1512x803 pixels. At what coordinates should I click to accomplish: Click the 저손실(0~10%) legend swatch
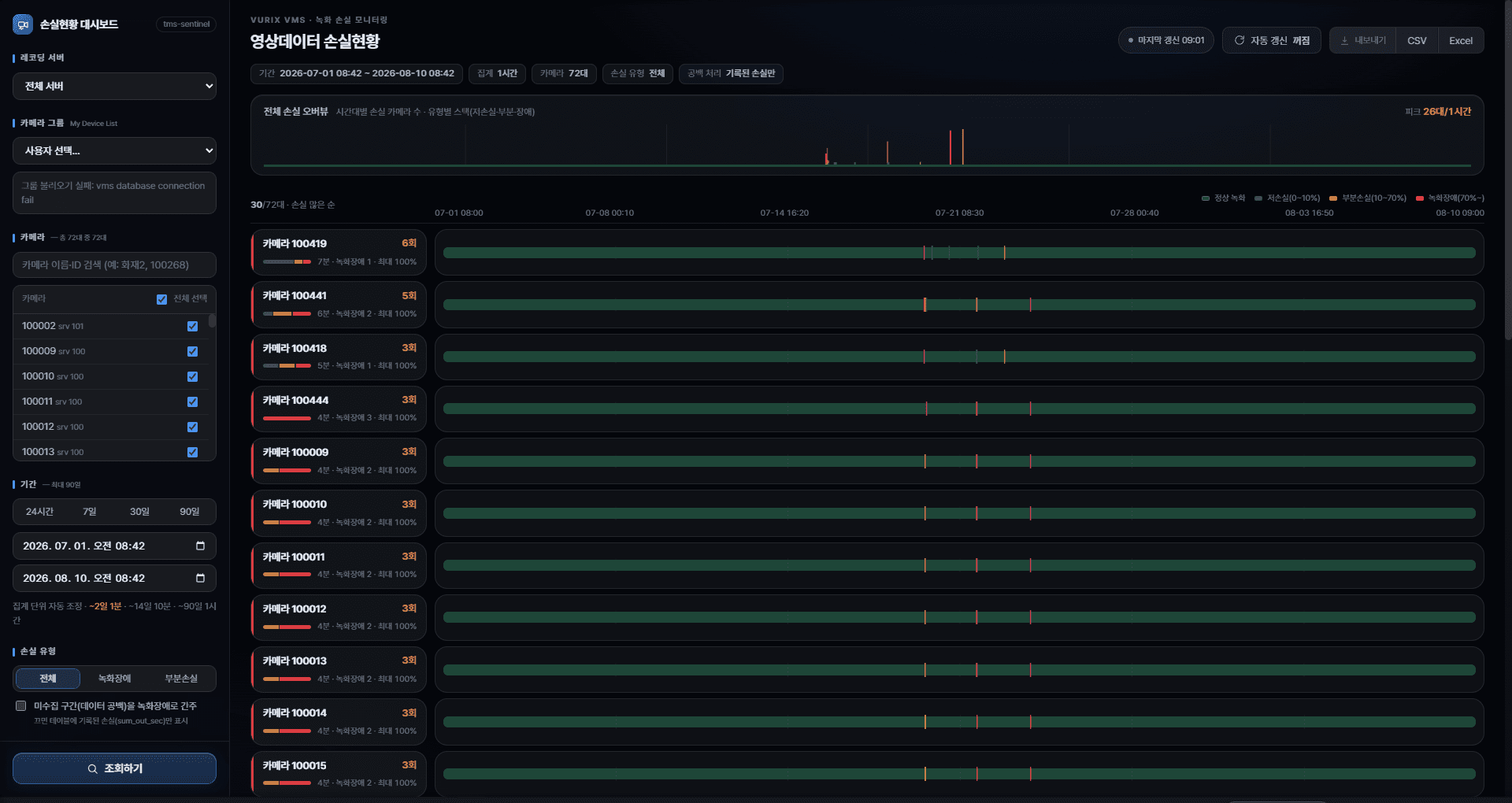coord(1258,198)
